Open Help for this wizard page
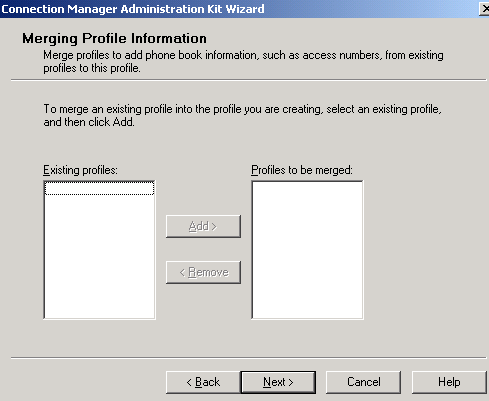The image size is (489, 401). pos(449,382)
